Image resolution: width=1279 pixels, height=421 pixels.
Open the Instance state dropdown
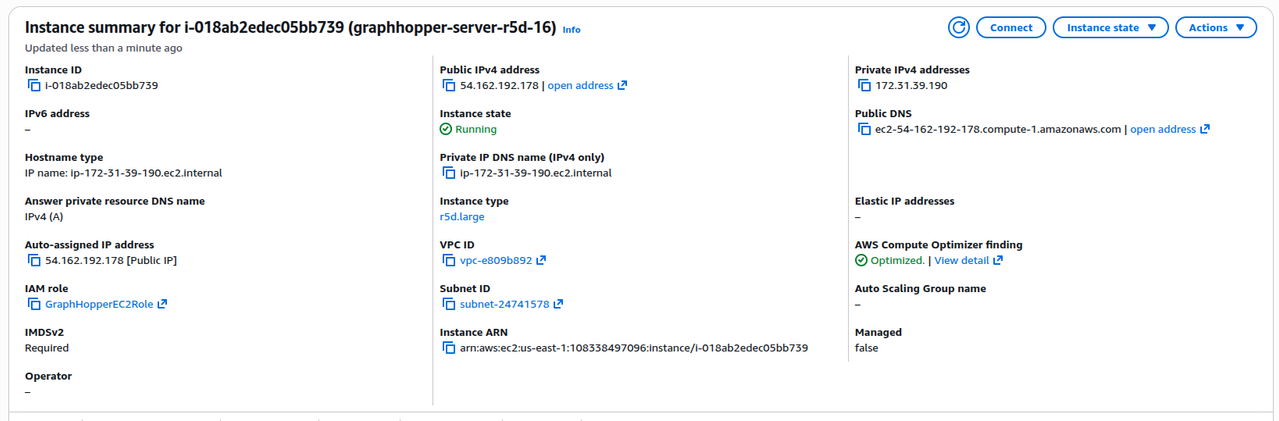point(1110,28)
